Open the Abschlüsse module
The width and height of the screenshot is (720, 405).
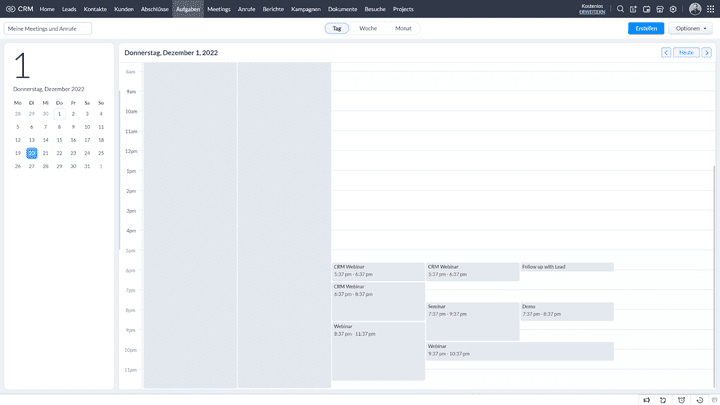[x=155, y=9]
